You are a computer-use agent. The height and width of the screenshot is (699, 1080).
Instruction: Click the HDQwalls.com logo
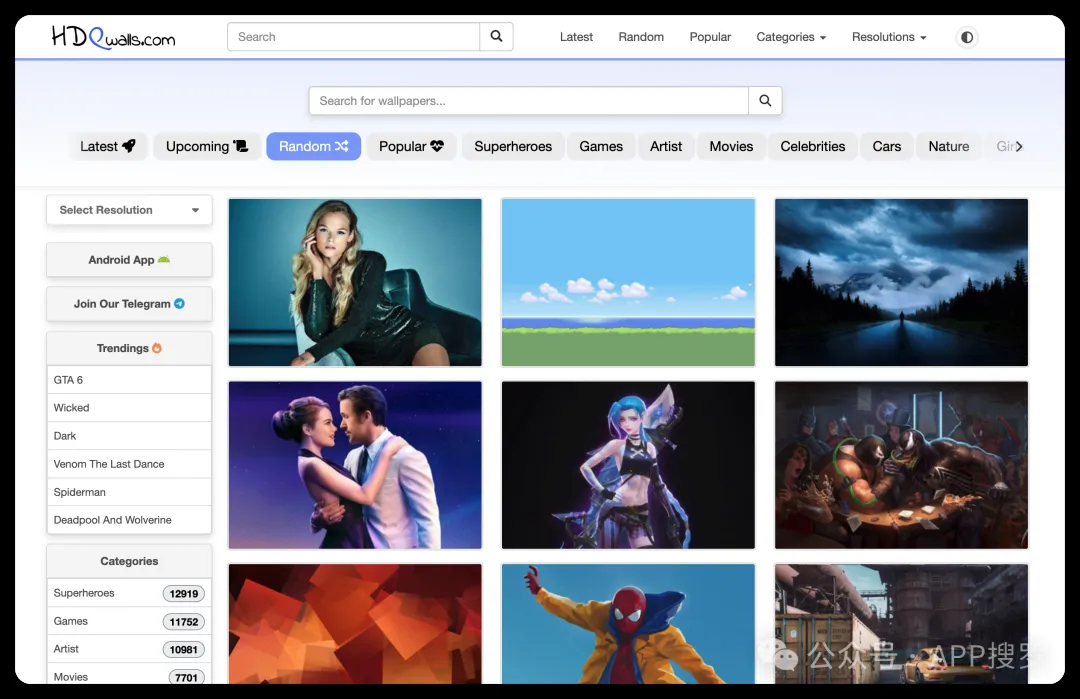[114, 37]
